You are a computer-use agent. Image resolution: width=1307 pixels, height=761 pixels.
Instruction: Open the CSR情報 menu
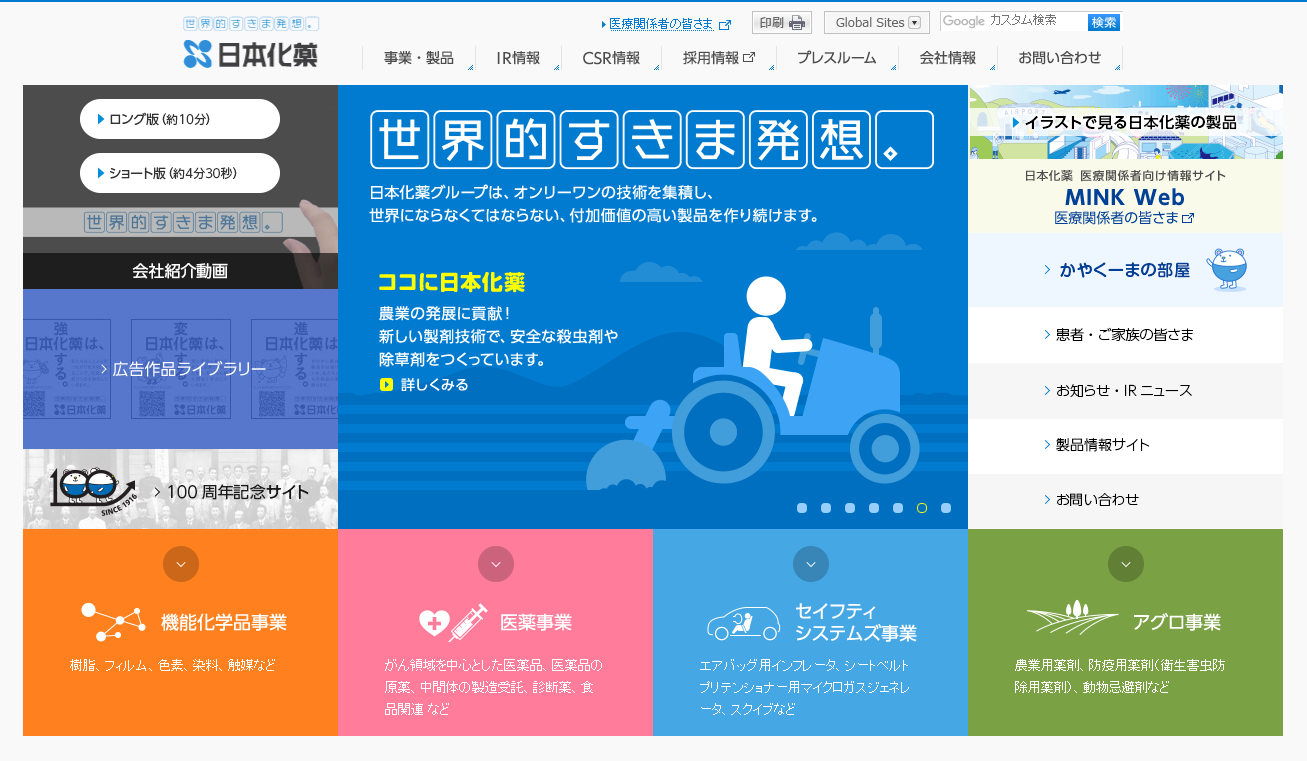[x=611, y=58]
